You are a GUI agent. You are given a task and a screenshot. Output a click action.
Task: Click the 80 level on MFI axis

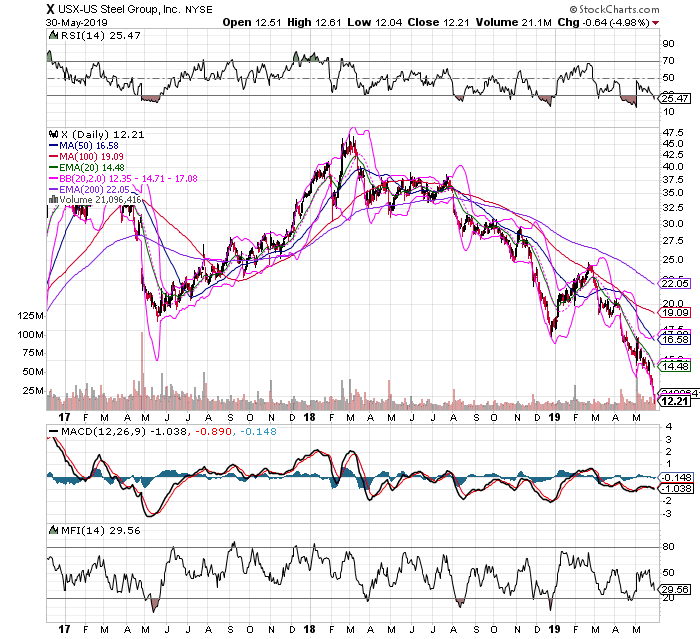click(x=668, y=547)
